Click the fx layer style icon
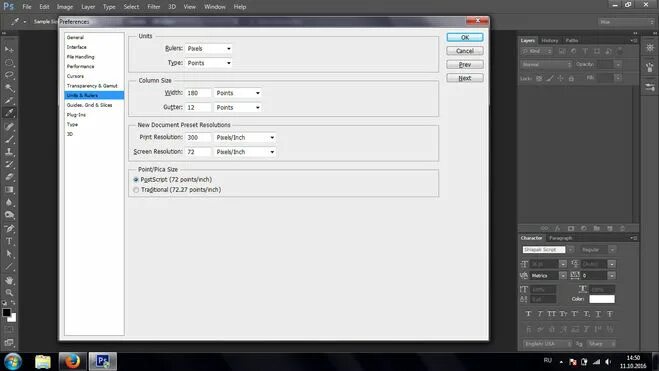The image size is (659, 371). 557,228
